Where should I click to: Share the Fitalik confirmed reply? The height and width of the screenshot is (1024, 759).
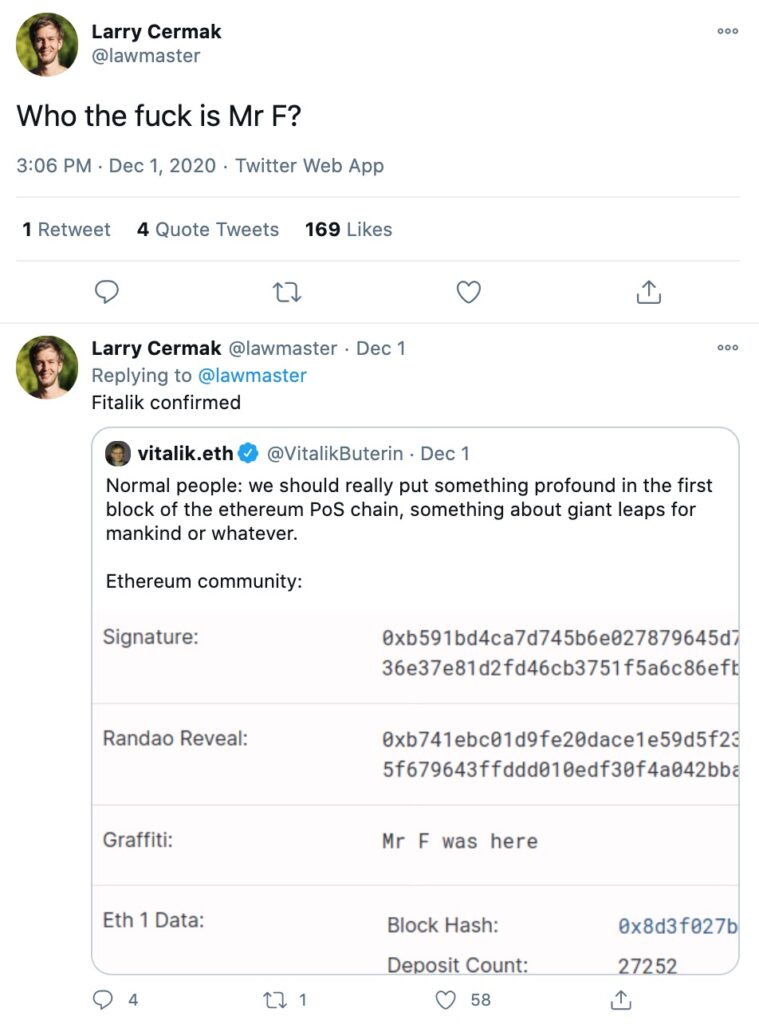tap(621, 999)
